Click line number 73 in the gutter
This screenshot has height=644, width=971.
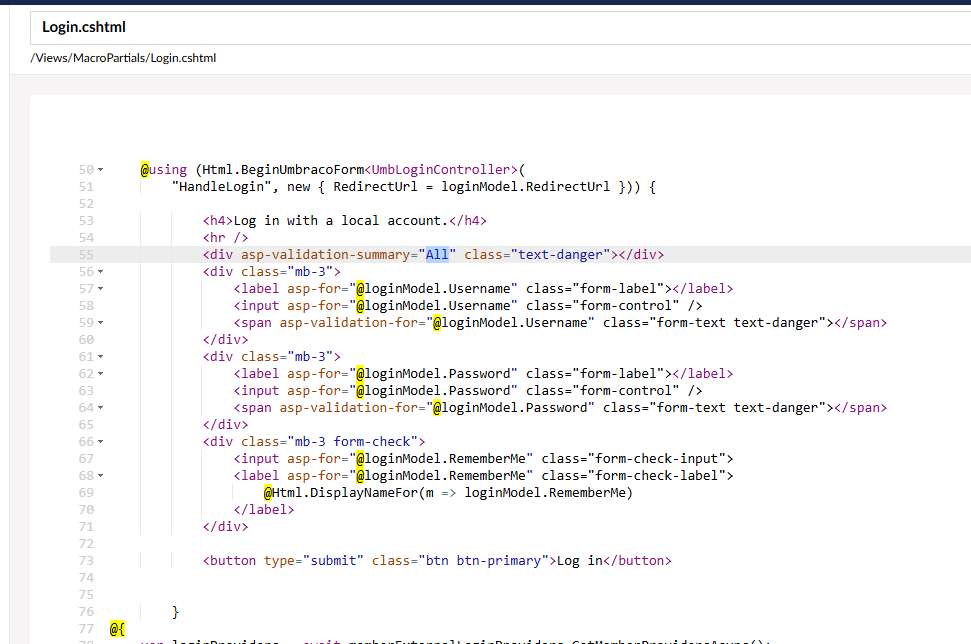tap(86, 560)
